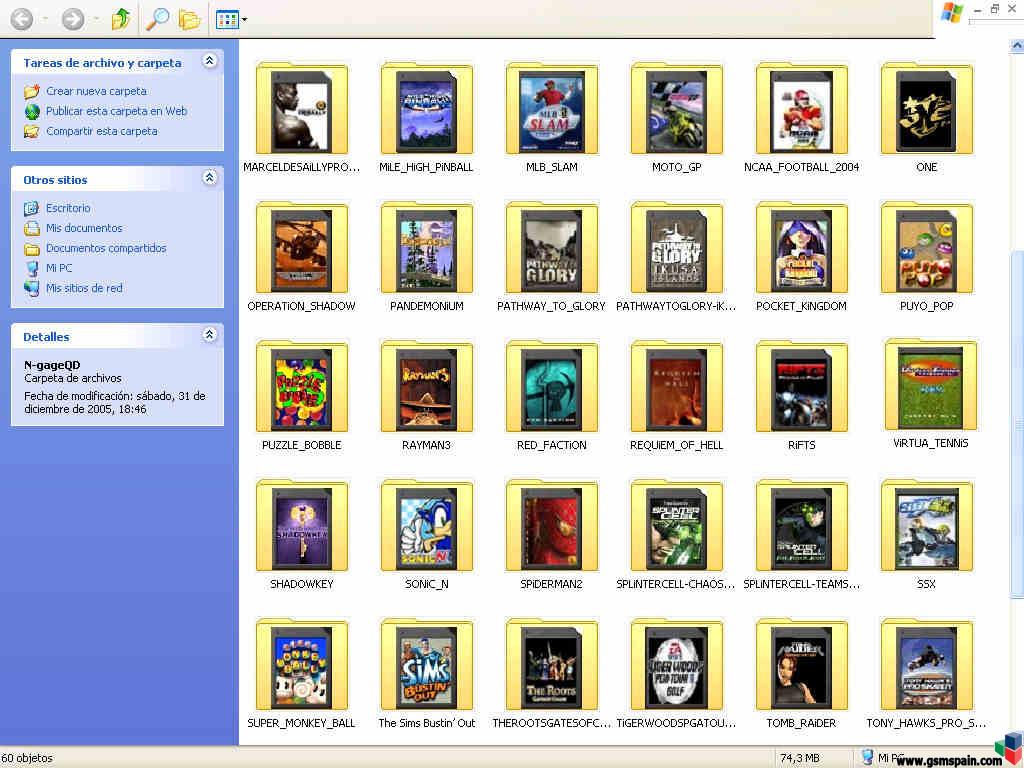Open Mis sitios de red
1024x768 pixels.
point(84,288)
